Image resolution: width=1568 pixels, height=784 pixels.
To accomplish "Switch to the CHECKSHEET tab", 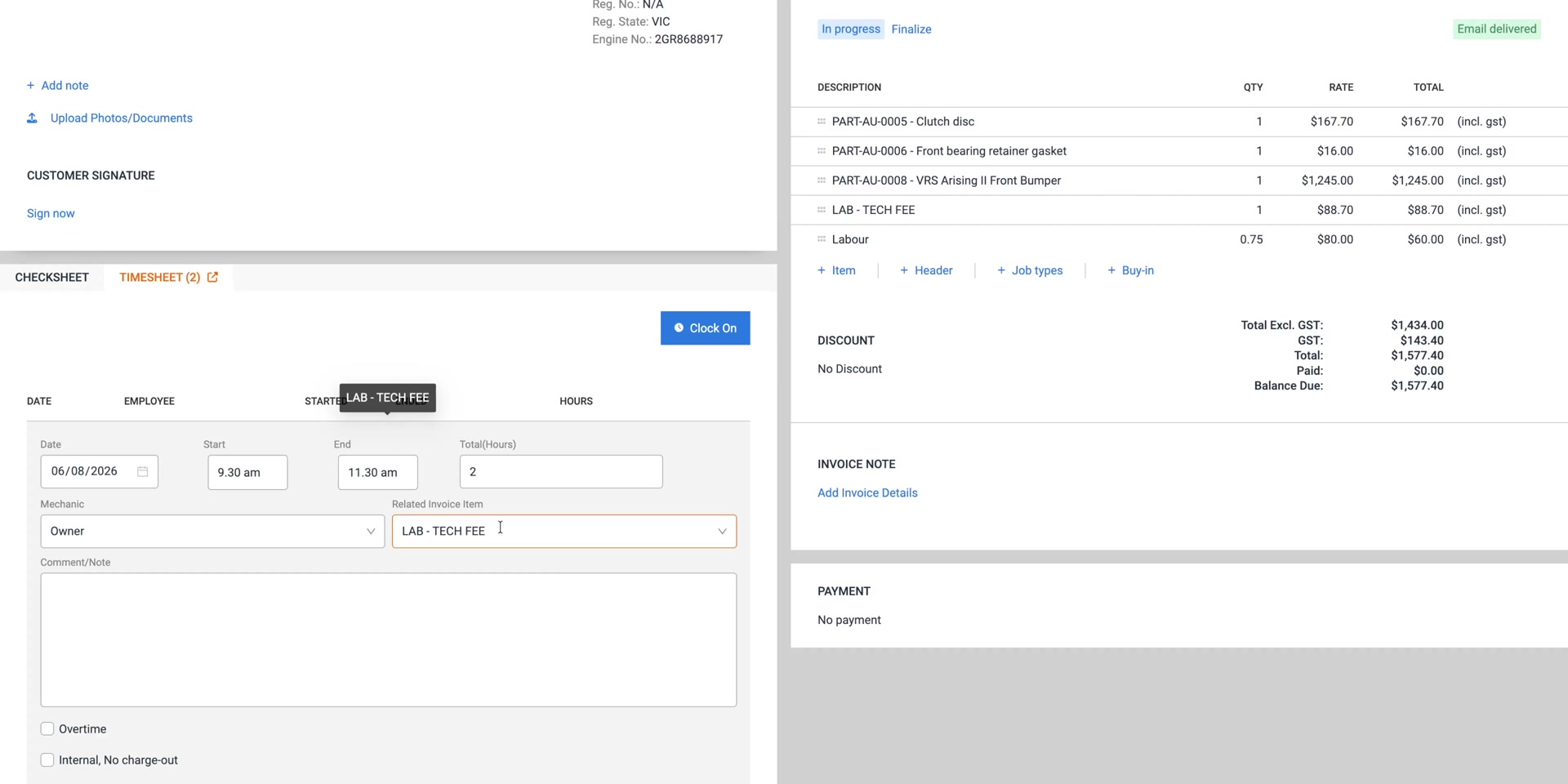I will coord(52,278).
